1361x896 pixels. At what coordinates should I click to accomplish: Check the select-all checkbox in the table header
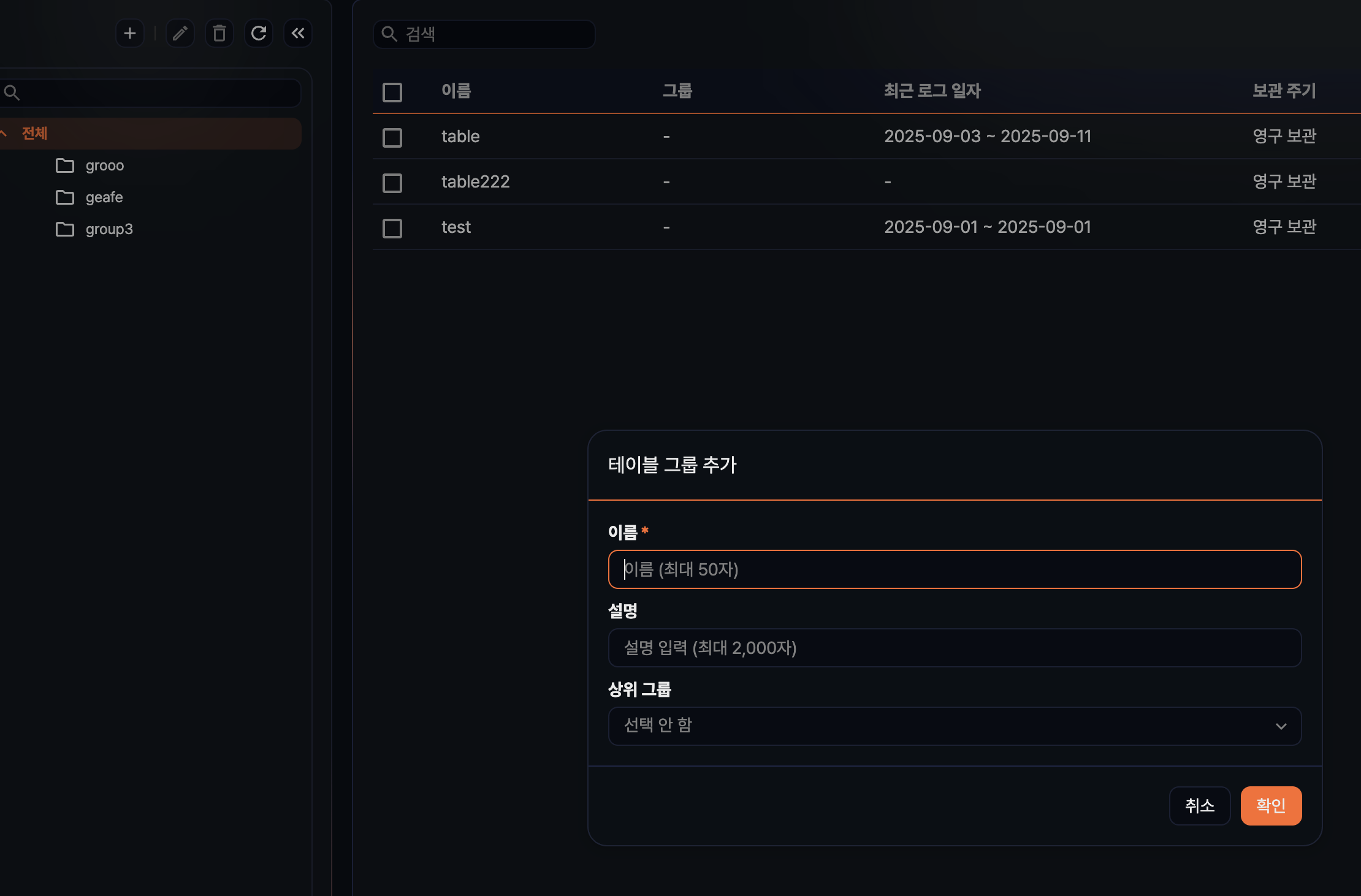pyautogui.click(x=392, y=92)
